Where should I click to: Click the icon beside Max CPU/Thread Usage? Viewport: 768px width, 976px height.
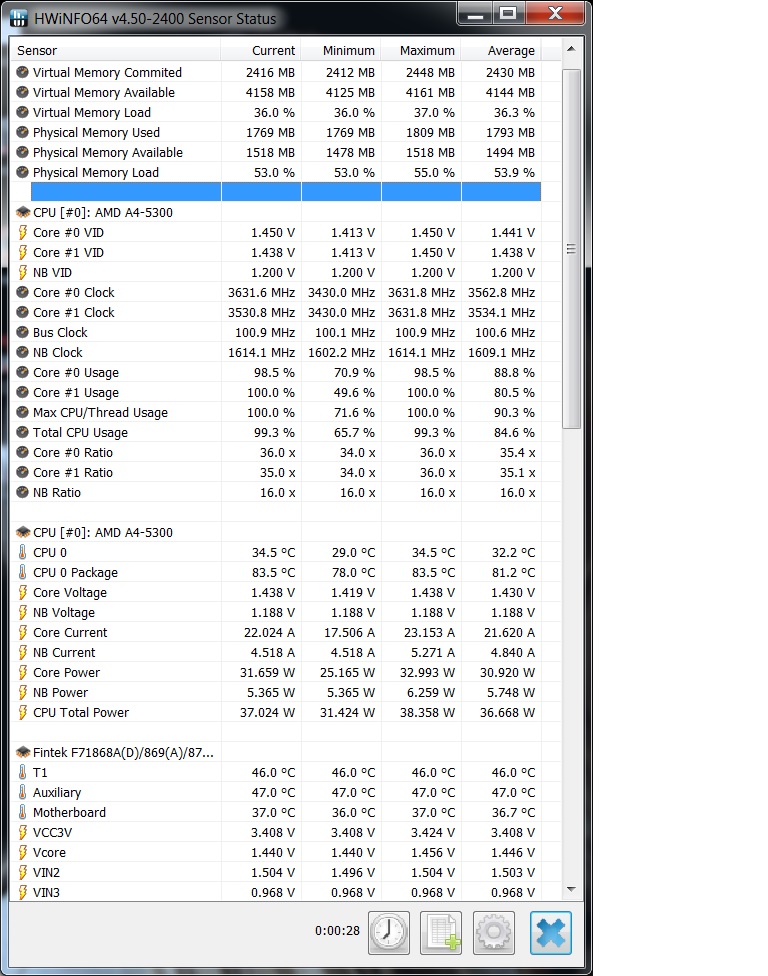23,412
